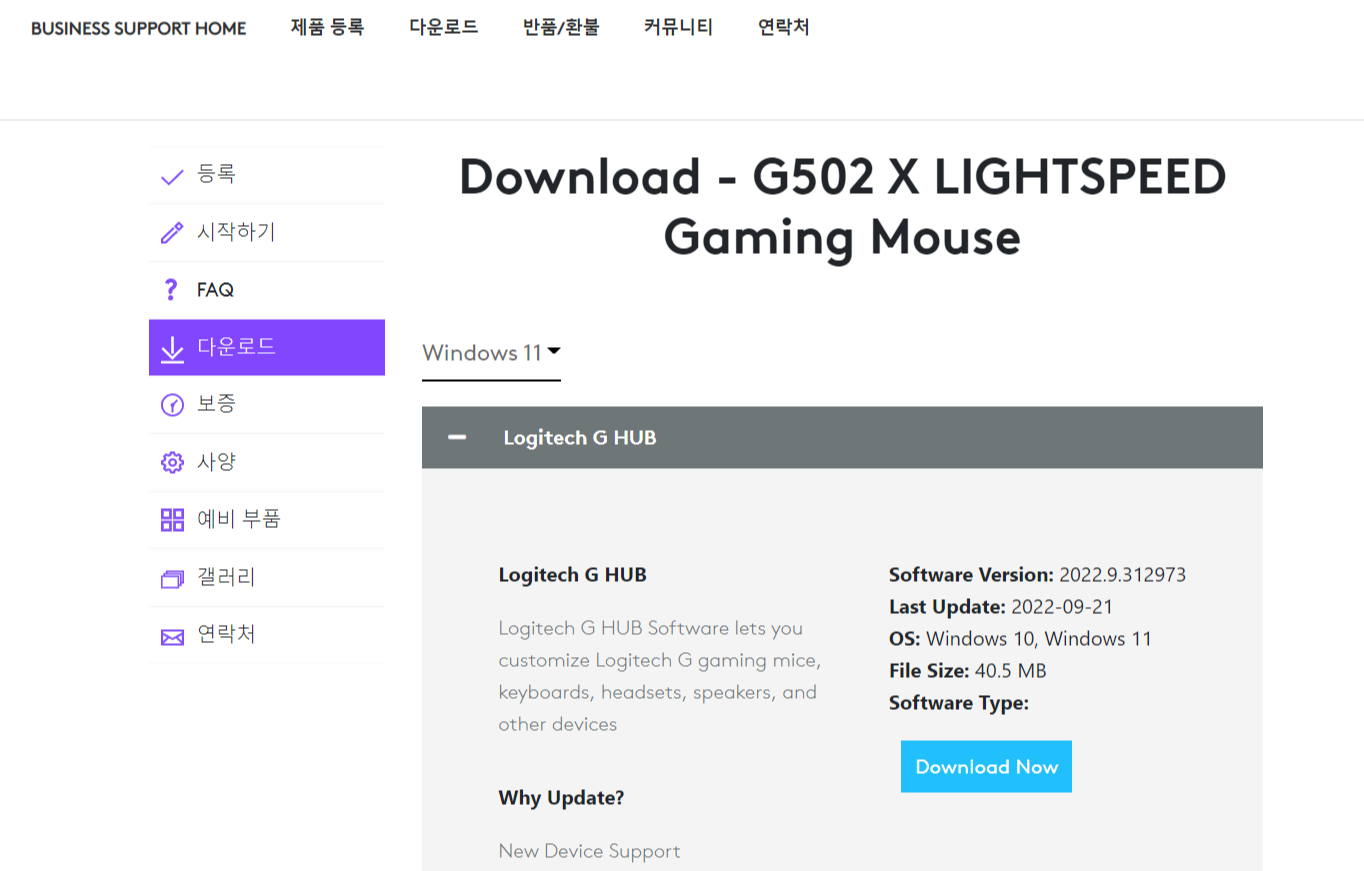This screenshot has height=871, width=1364.
Task: Click the Software Version 2022.9.312973 text
Action: (x=1037, y=575)
